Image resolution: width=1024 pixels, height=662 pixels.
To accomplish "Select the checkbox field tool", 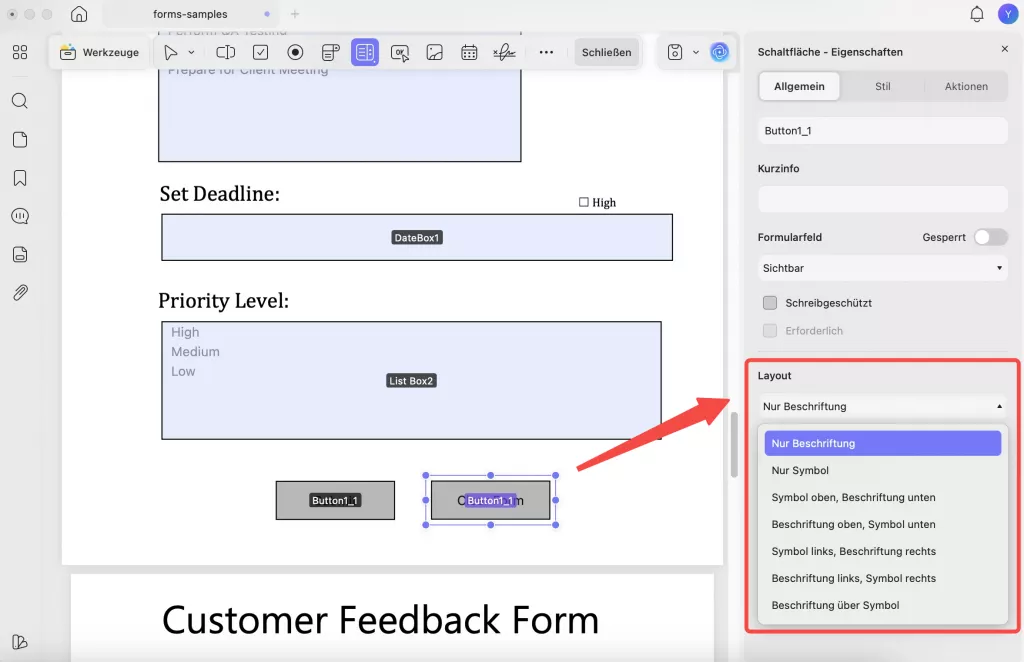I will point(261,52).
